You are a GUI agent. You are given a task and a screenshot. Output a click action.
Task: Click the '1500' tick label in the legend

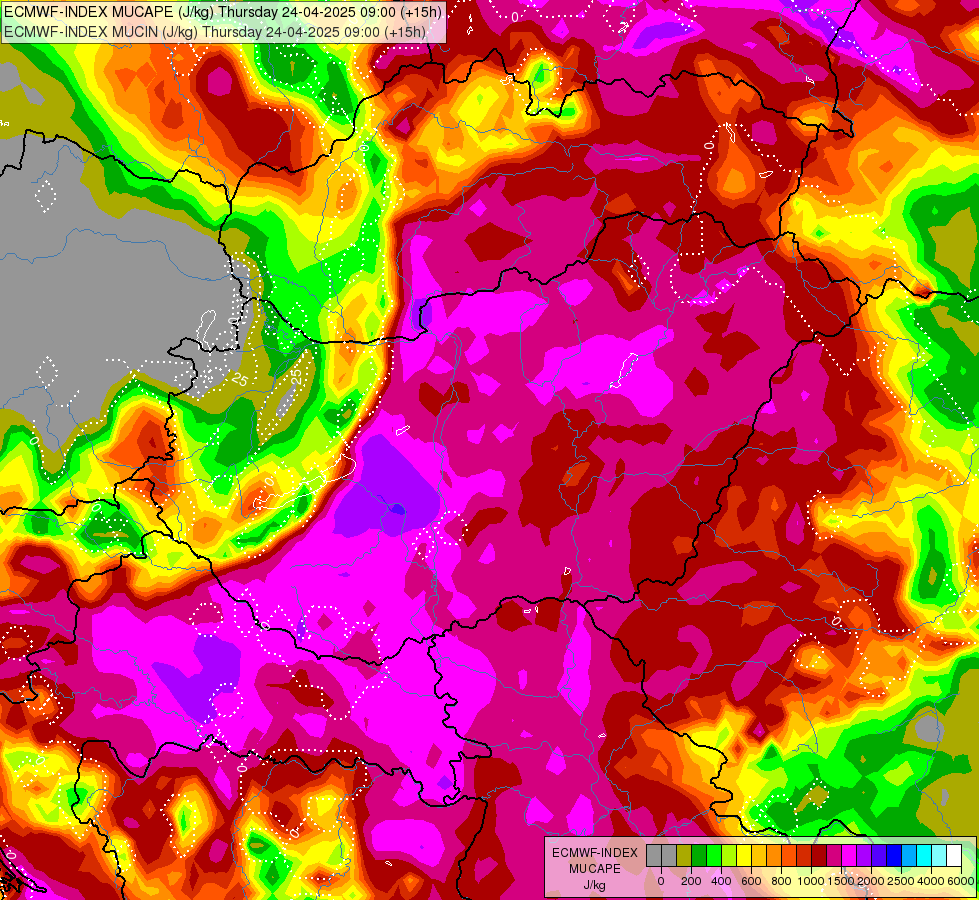(x=841, y=881)
